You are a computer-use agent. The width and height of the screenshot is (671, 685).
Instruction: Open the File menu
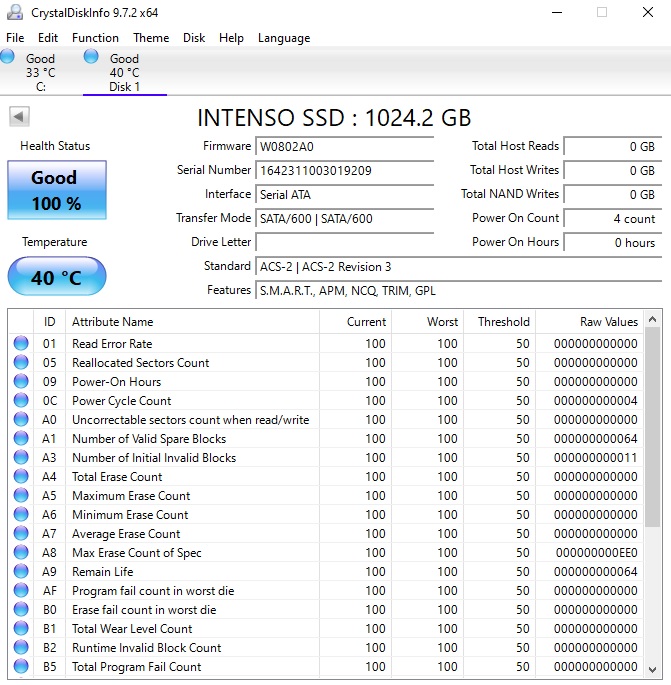(15, 38)
